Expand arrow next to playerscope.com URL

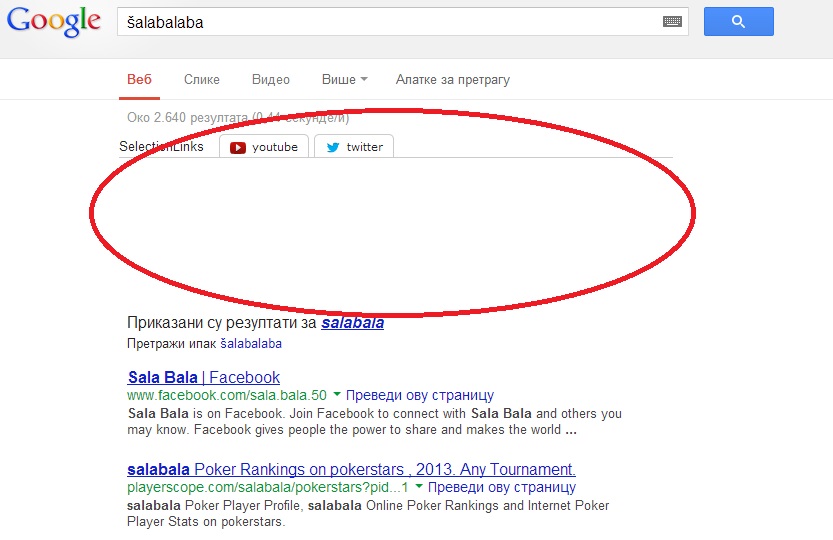pyautogui.click(x=419, y=486)
